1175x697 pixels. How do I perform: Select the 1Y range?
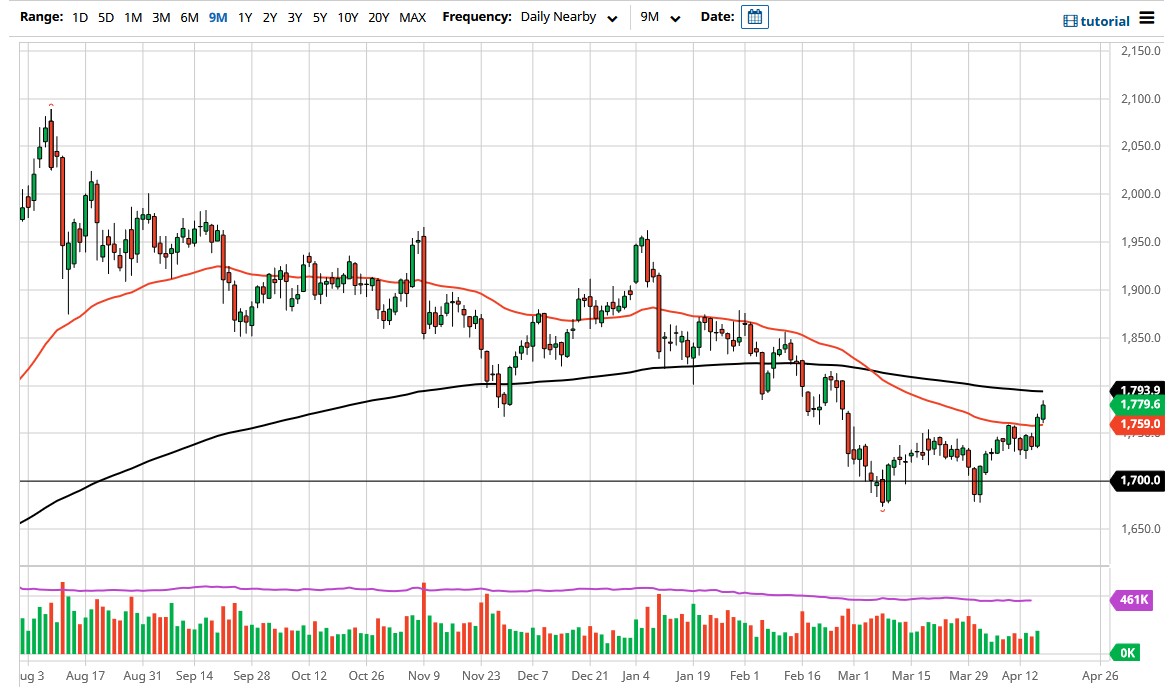pos(244,17)
